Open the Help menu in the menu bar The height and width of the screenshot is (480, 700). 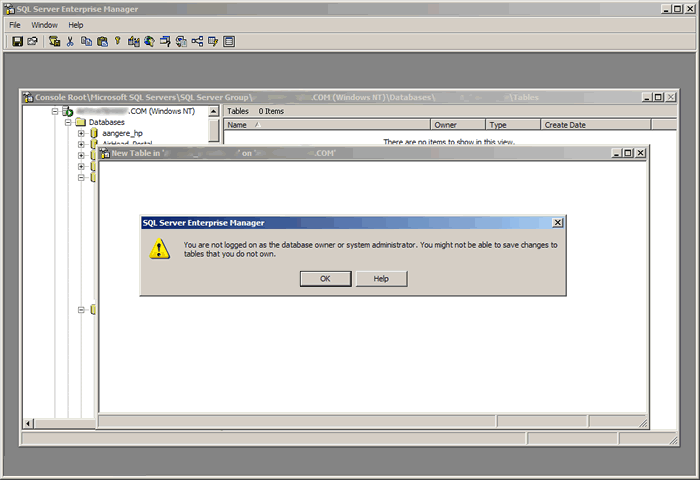point(75,25)
